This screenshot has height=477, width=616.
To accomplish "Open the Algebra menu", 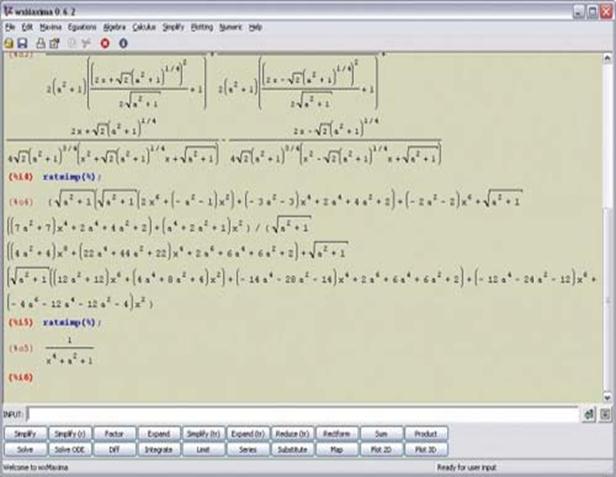I will pyautogui.click(x=114, y=27).
